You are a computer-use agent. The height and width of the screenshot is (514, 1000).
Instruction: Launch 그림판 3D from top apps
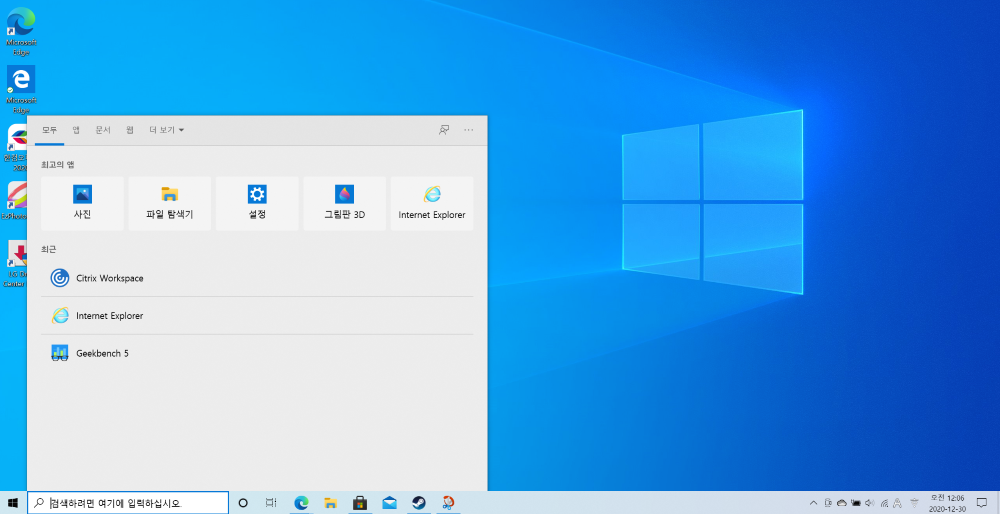pos(344,203)
